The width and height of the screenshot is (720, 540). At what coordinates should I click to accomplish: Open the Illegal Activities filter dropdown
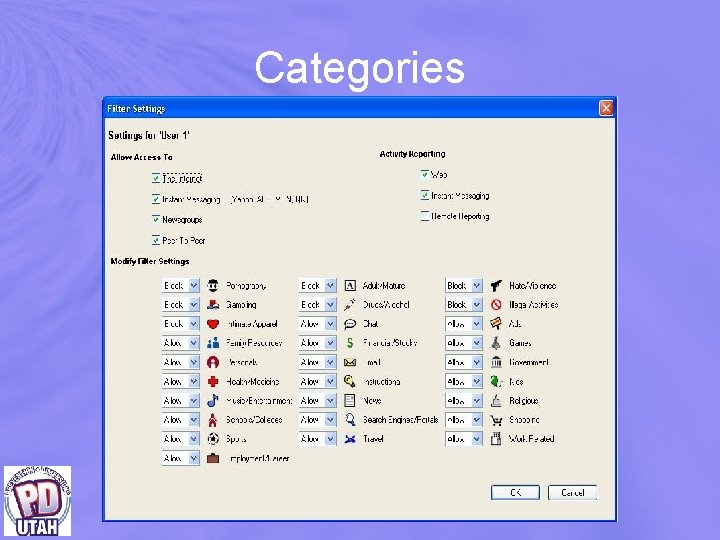[x=464, y=304]
